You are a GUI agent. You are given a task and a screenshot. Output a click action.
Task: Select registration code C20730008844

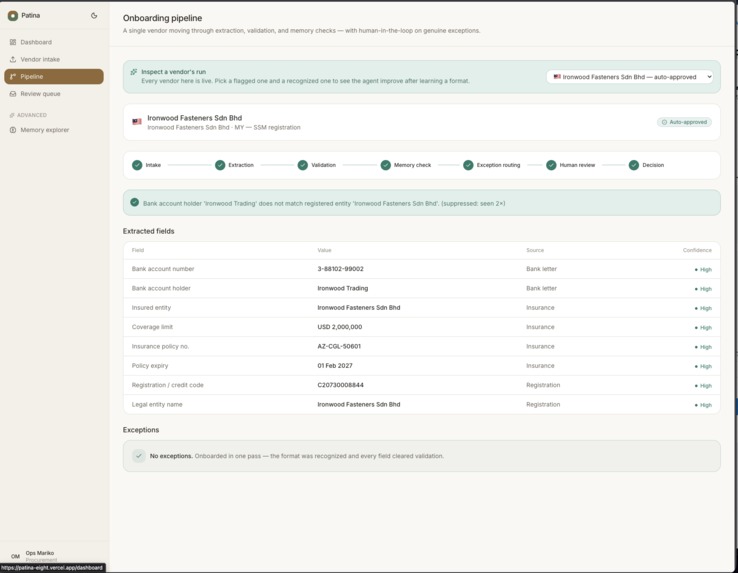coord(340,385)
